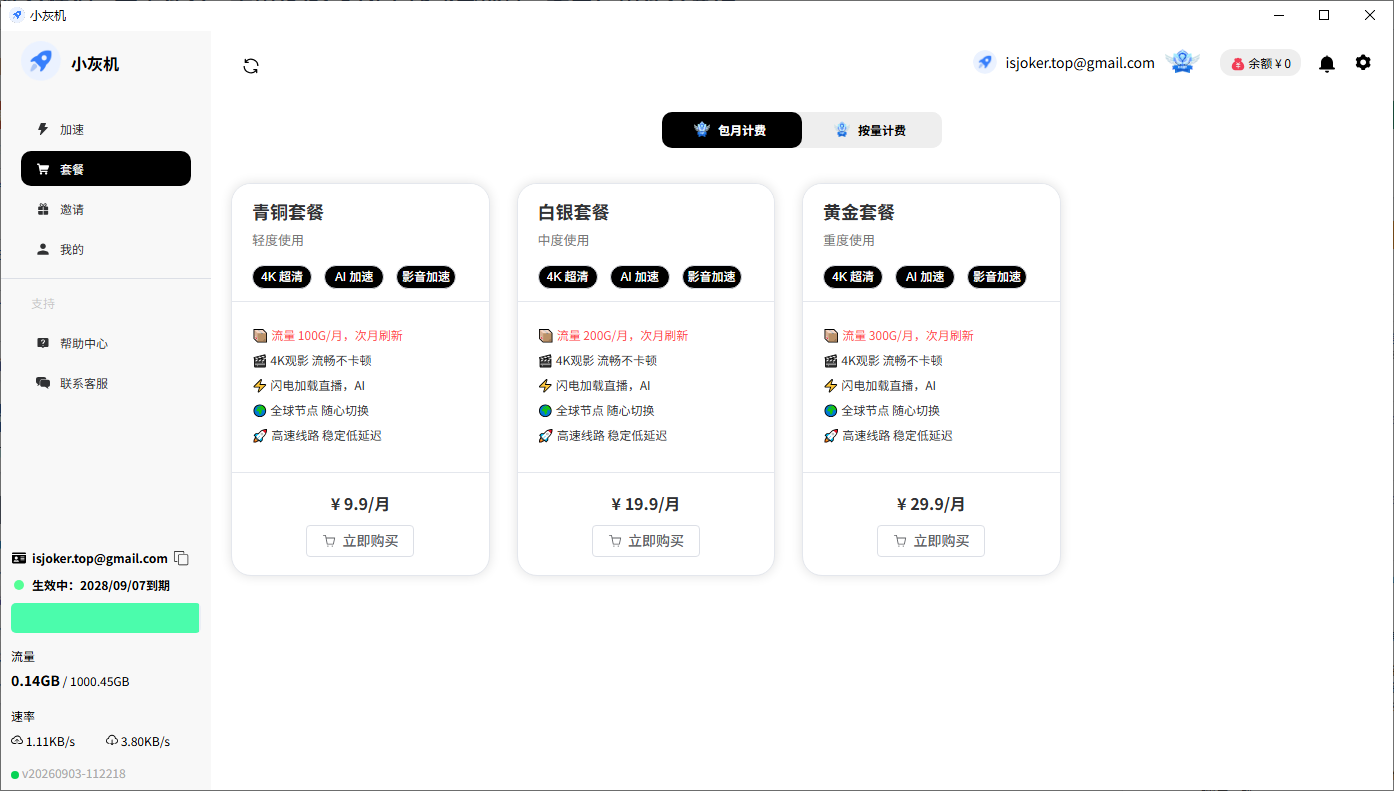Buy the 黄金套餐 with 立即购买
This screenshot has width=1394, height=791.
coord(931,541)
